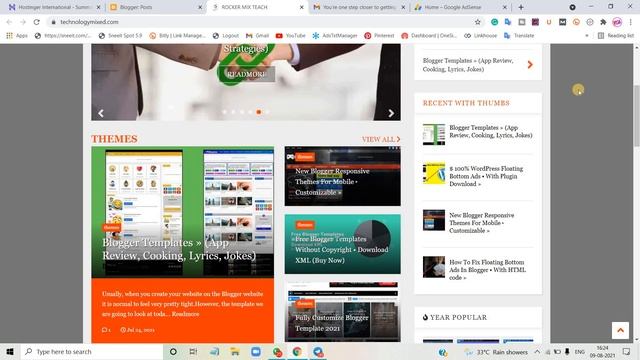Switch to the Google AdSense tab
This screenshot has width=640, height=360.
(x=460, y=7)
